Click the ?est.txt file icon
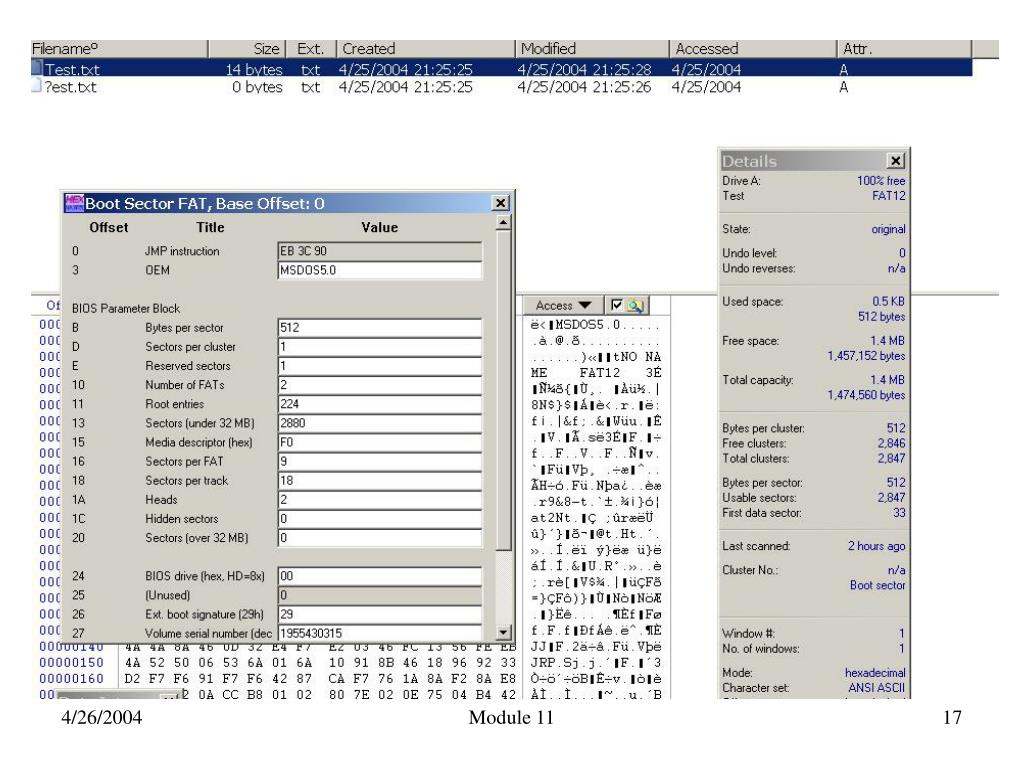This screenshot has width=1024, height=768. [x=37, y=86]
